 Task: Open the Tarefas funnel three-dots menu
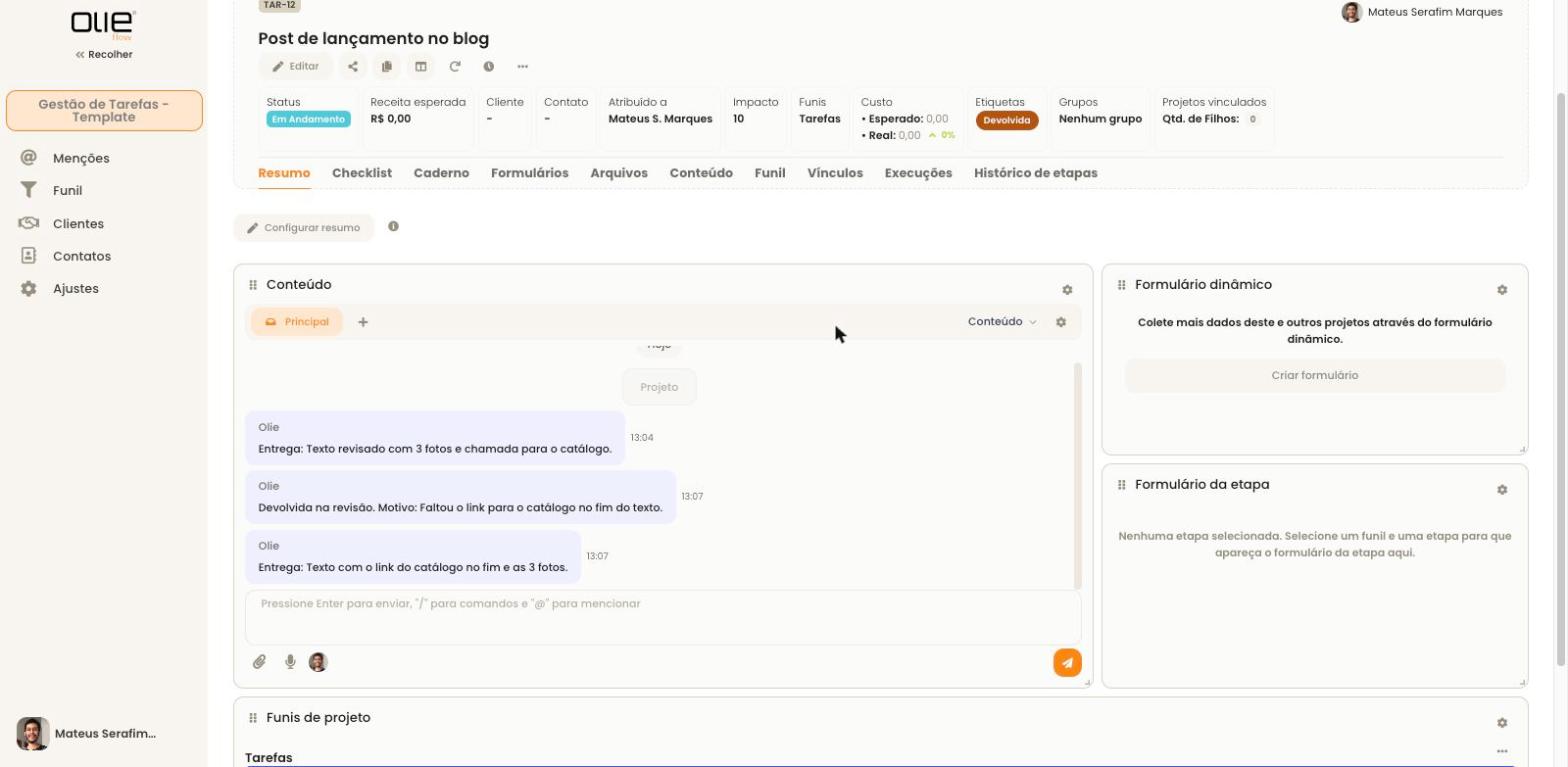click(1501, 752)
